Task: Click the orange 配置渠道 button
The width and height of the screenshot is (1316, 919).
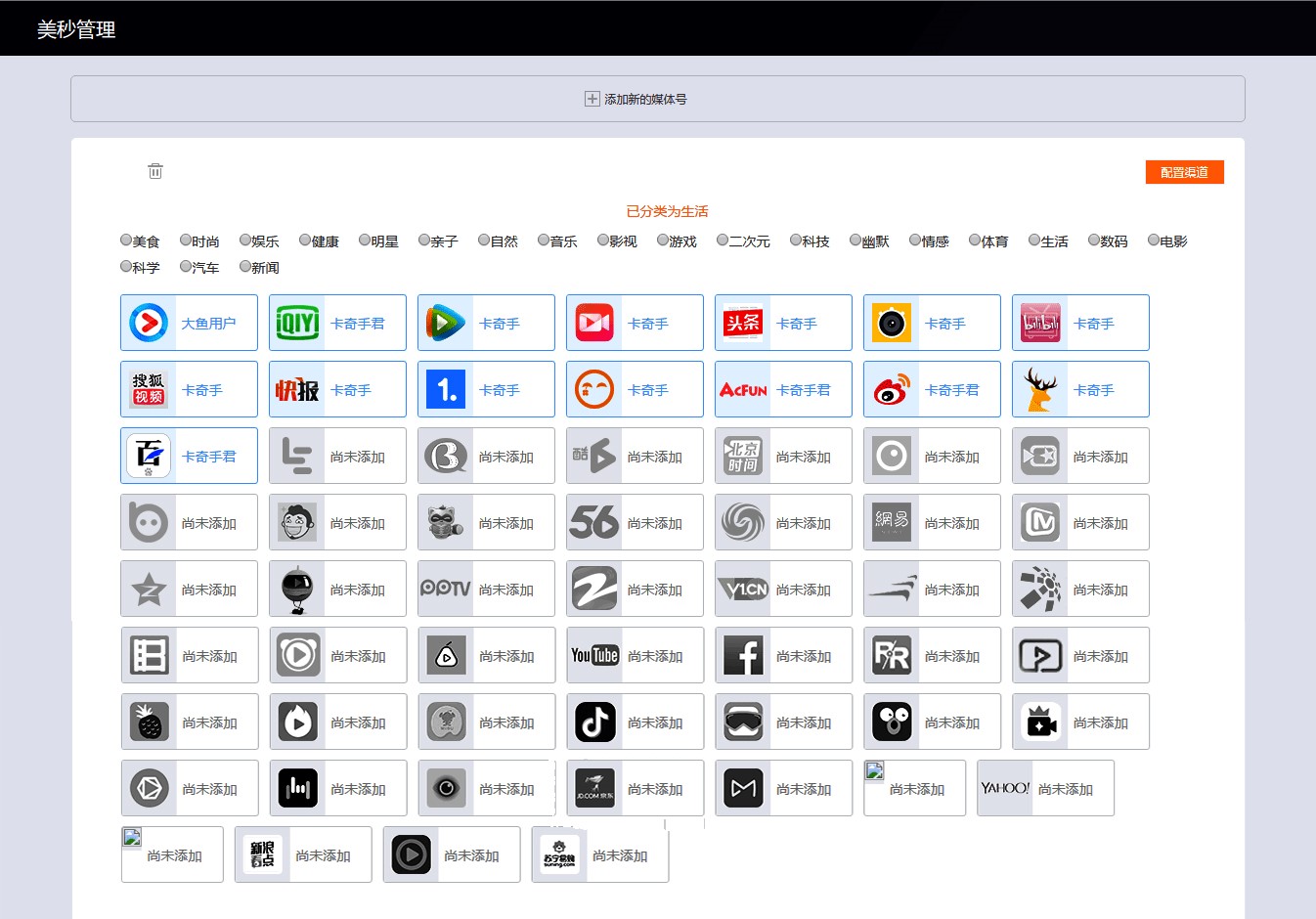Action: (1184, 172)
